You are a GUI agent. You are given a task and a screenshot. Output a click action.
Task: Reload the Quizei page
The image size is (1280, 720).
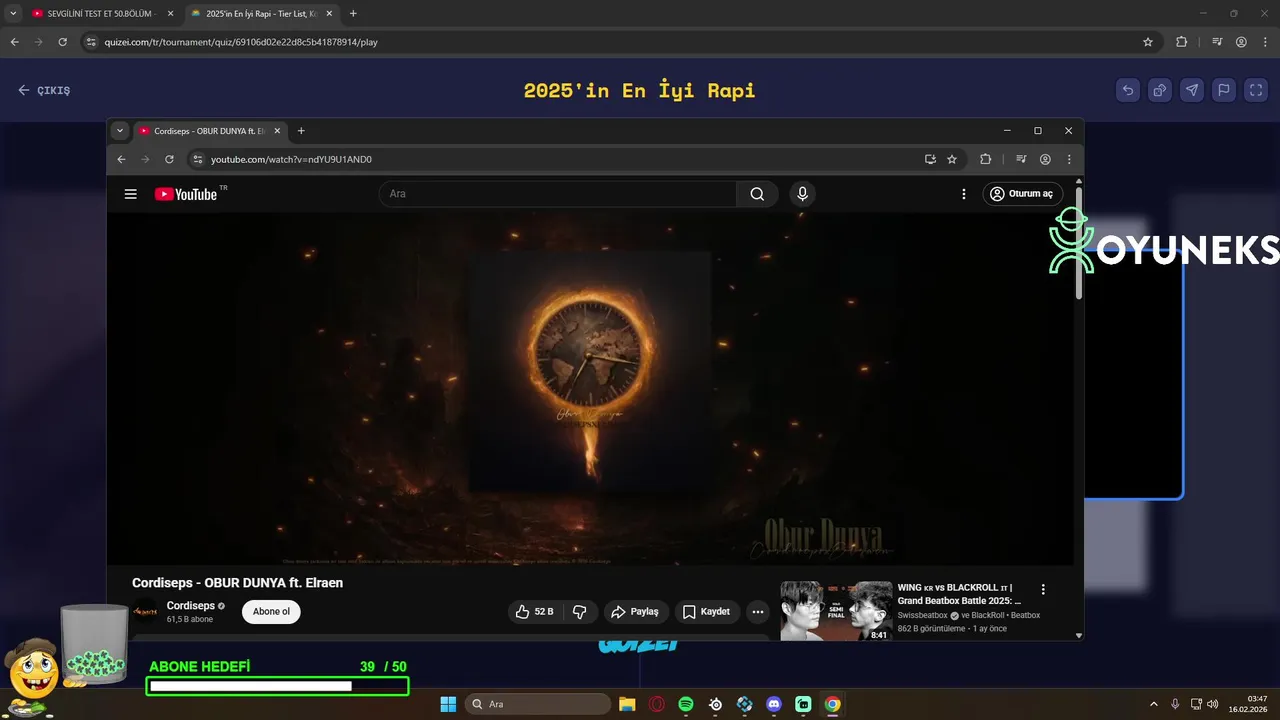pos(62,42)
